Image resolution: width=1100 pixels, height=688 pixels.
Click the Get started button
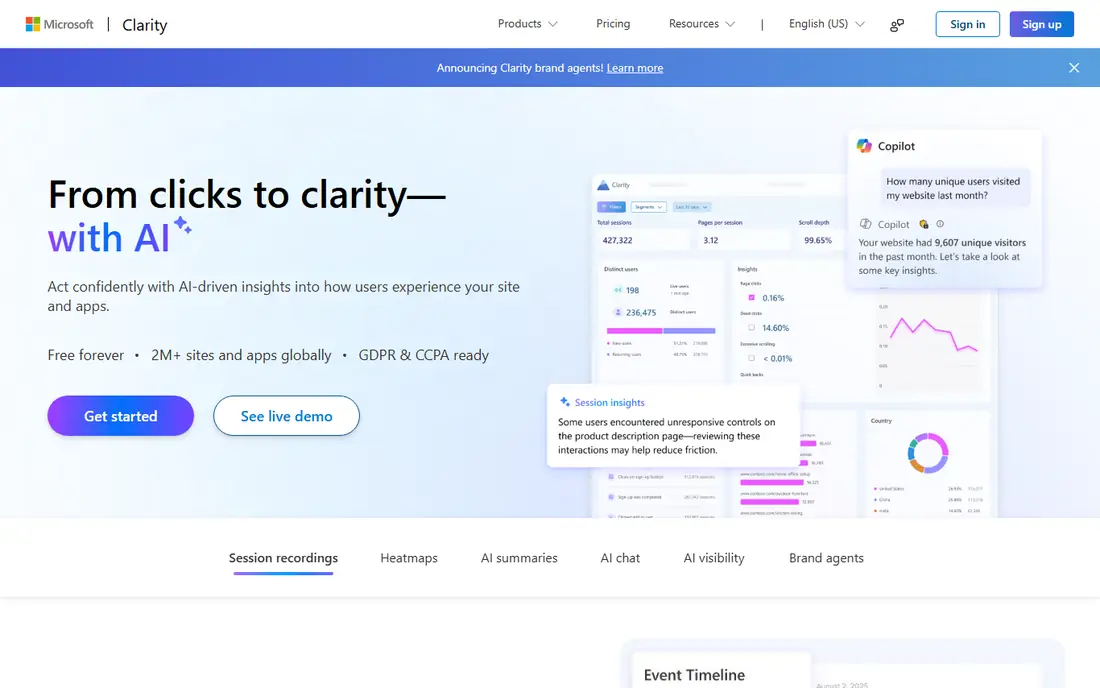[x=121, y=416]
